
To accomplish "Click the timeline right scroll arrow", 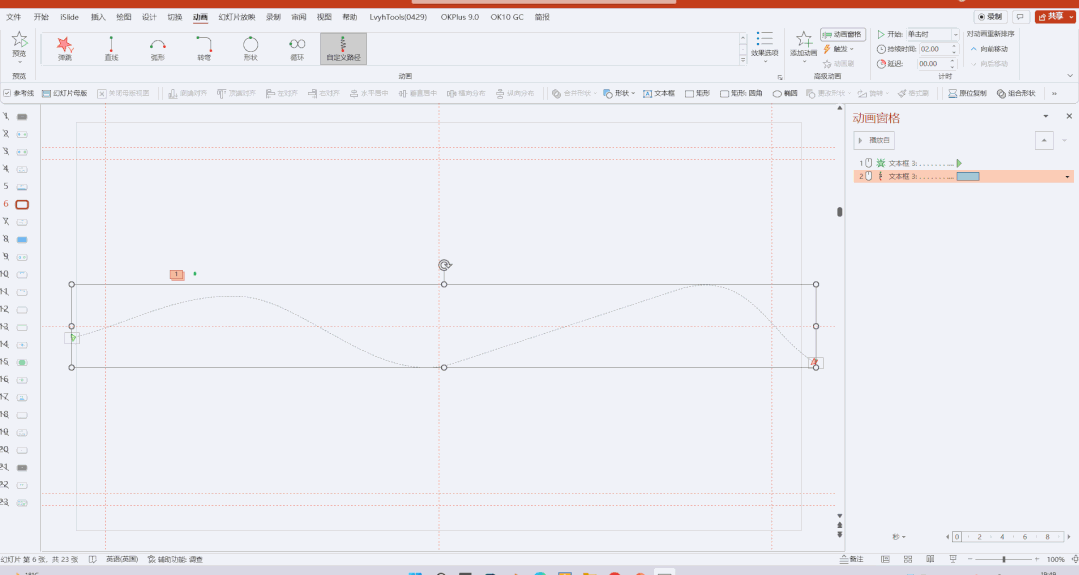I will [1068, 536].
